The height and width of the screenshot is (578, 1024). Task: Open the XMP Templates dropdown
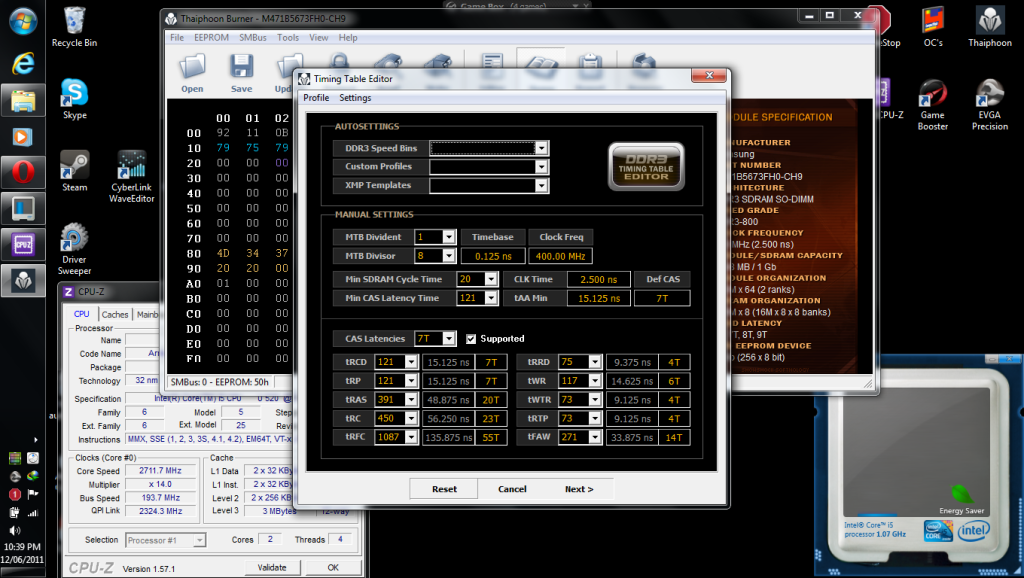tap(541, 185)
